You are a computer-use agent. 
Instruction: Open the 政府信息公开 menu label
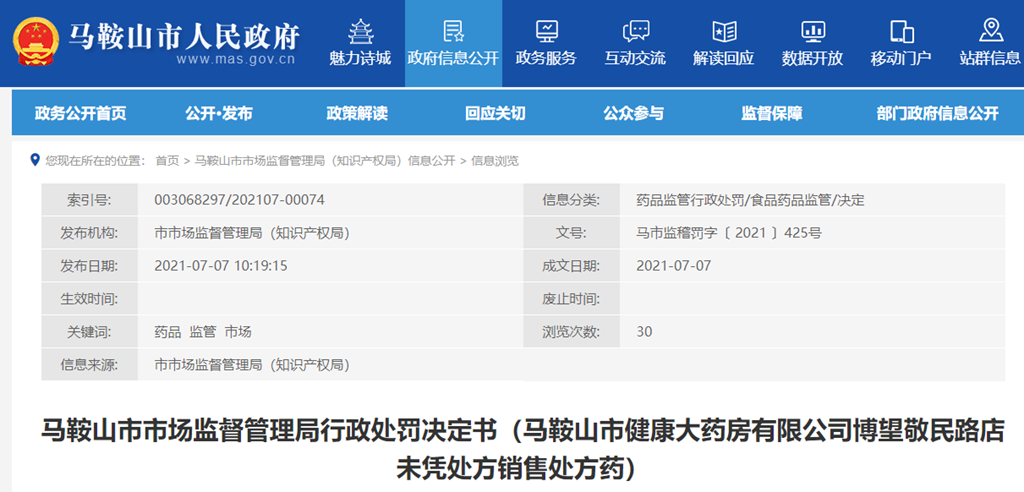click(453, 58)
